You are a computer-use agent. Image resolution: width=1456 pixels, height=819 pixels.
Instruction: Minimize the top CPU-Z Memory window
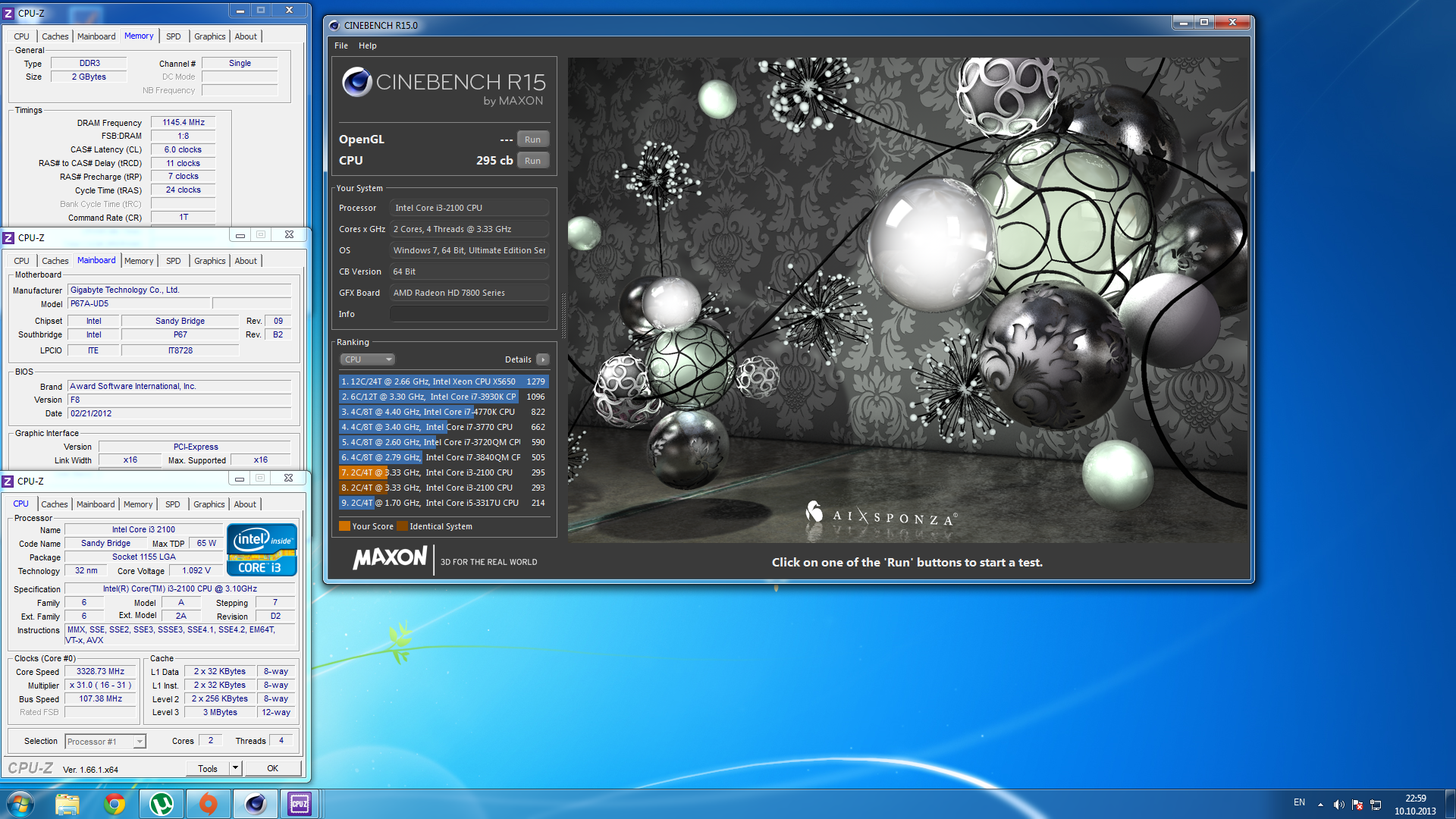click(x=240, y=11)
